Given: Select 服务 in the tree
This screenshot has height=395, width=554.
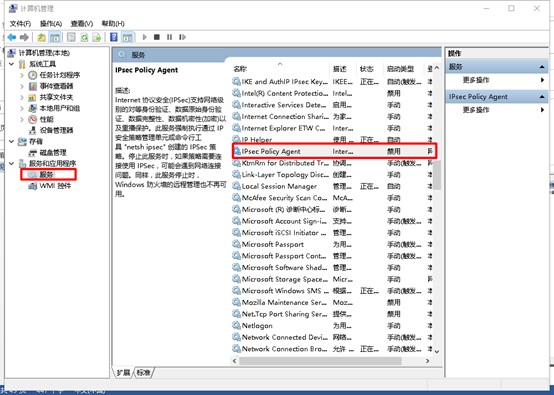Looking at the screenshot, I should point(46,175).
